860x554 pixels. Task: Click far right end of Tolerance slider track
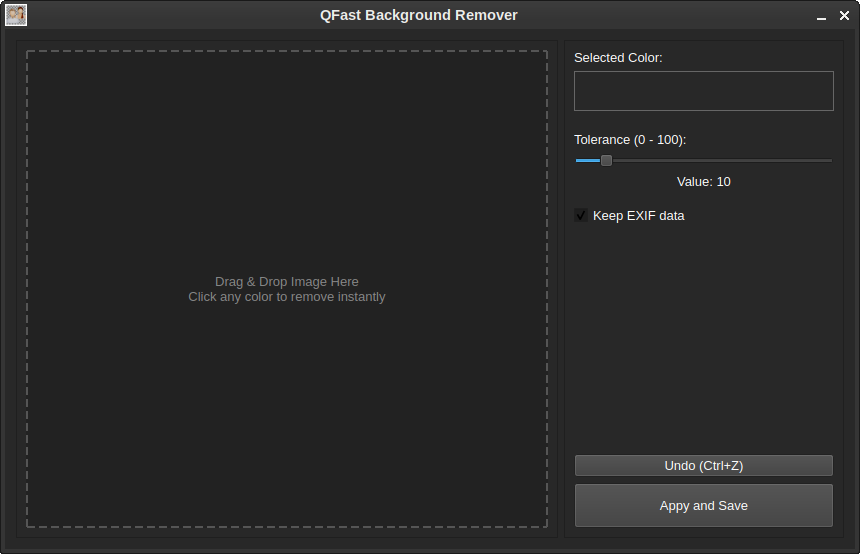tap(828, 160)
